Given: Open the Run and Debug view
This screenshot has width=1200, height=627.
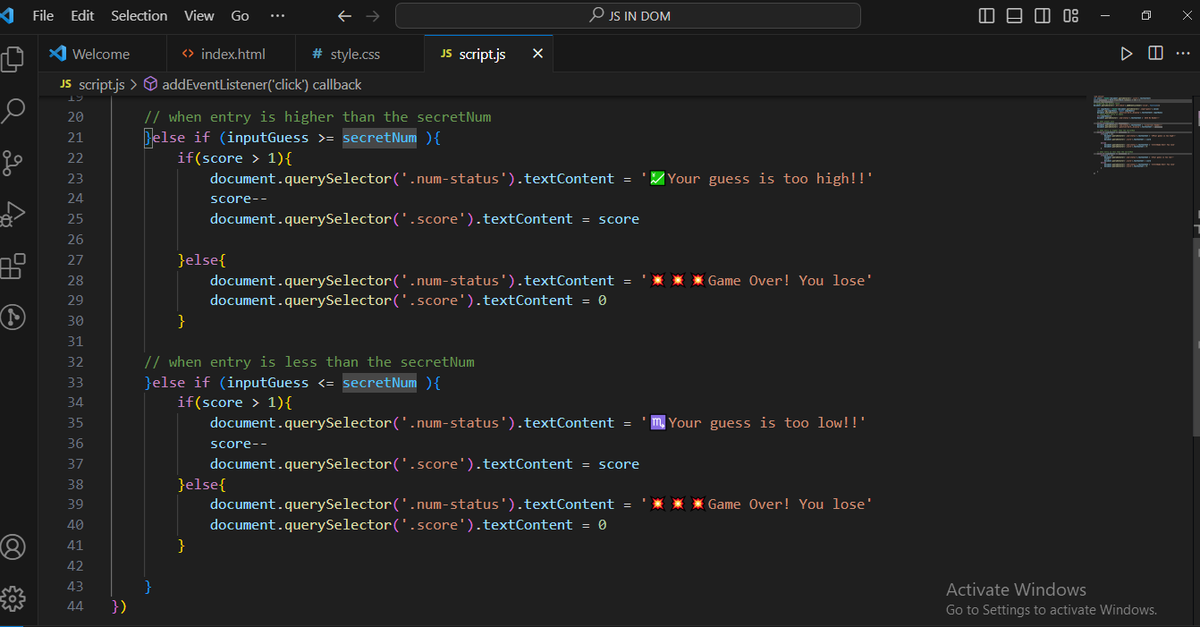Looking at the screenshot, I should click(13, 214).
